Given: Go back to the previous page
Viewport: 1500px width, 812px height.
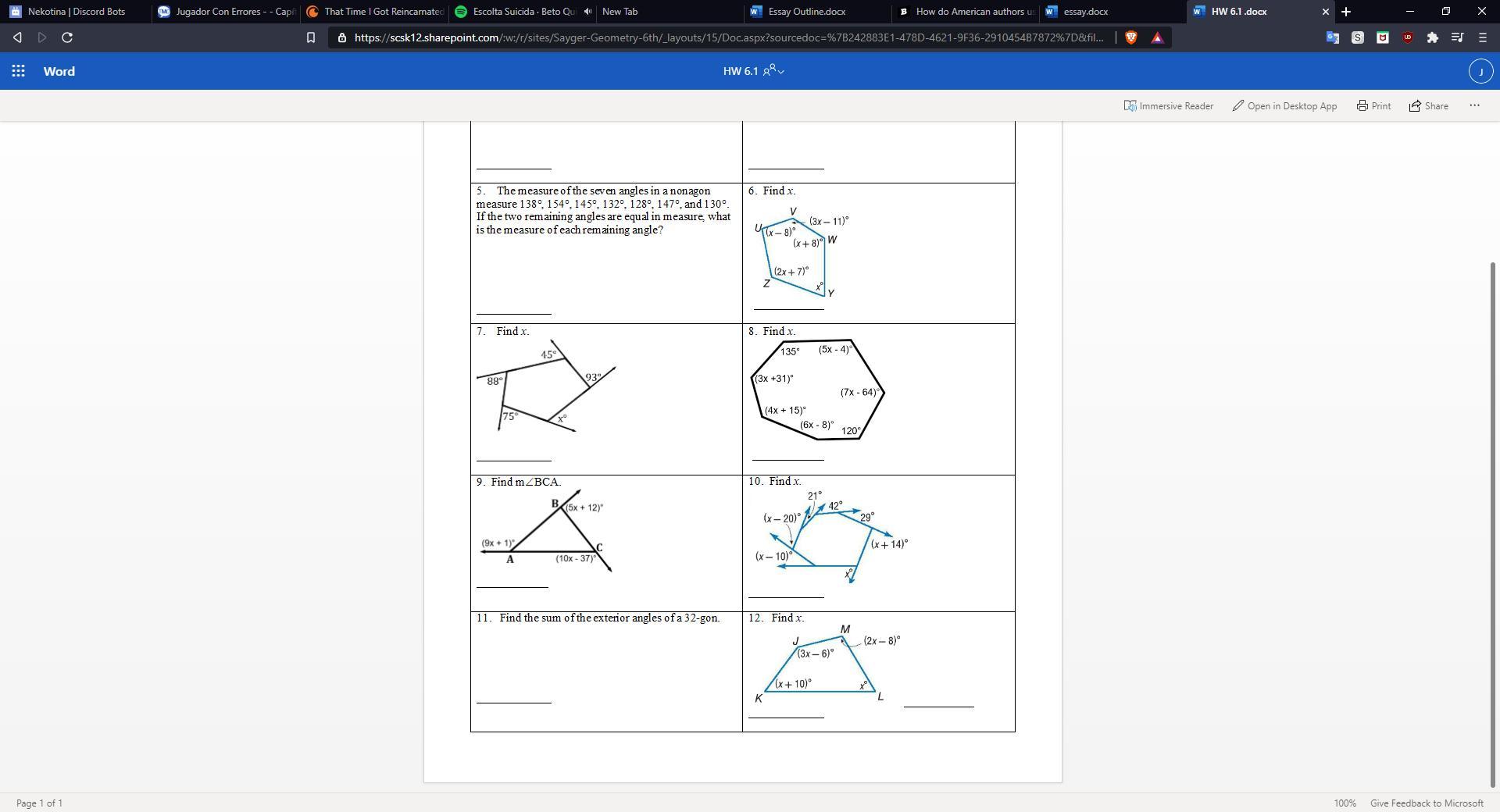Looking at the screenshot, I should coord(17,37).
